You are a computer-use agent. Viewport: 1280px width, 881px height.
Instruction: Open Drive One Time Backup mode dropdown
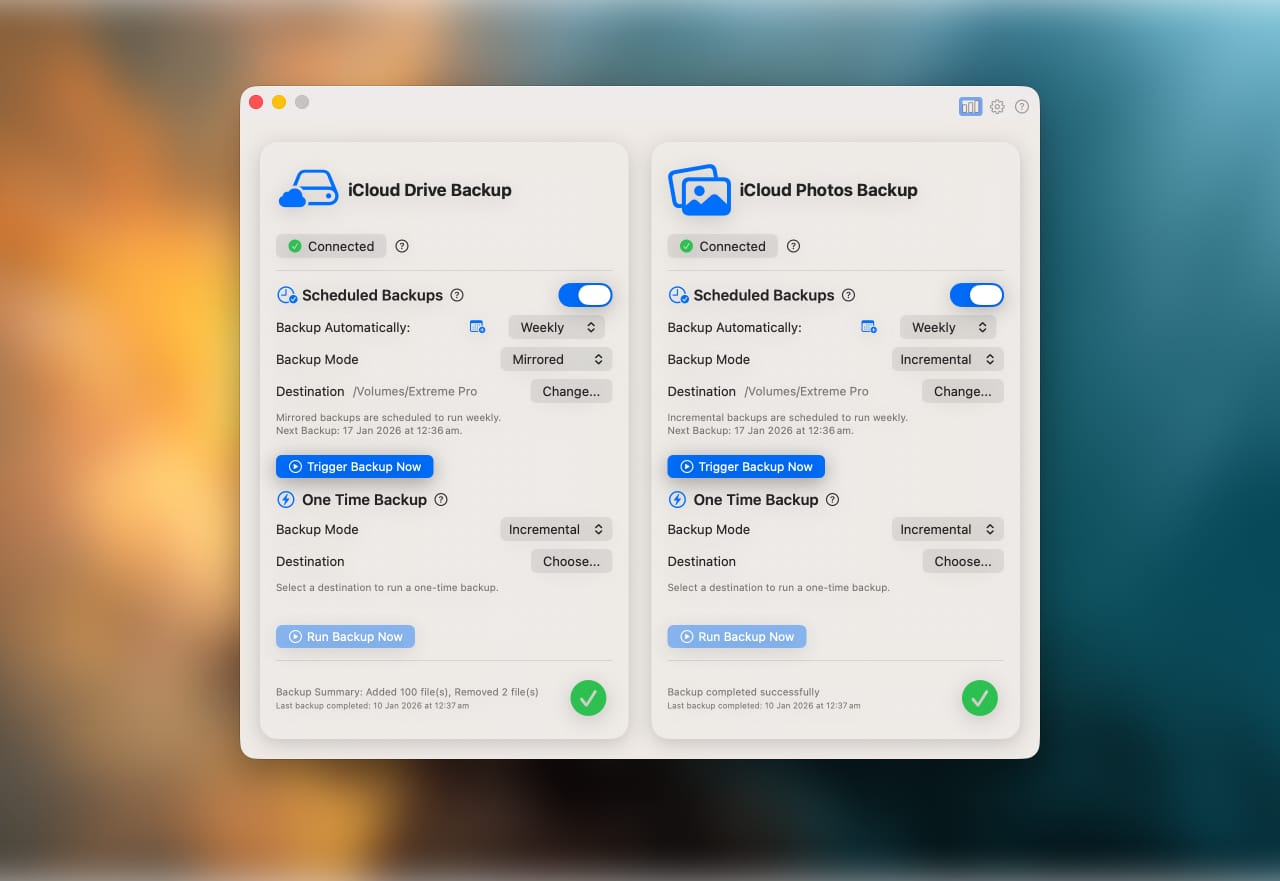tap(556, 529)
